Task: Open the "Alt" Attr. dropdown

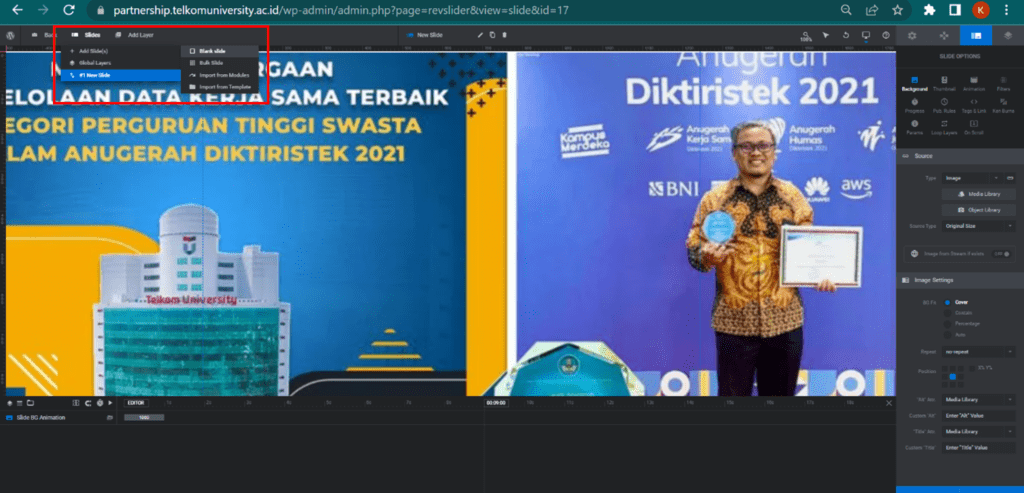Action: click(x=978, y=399)
